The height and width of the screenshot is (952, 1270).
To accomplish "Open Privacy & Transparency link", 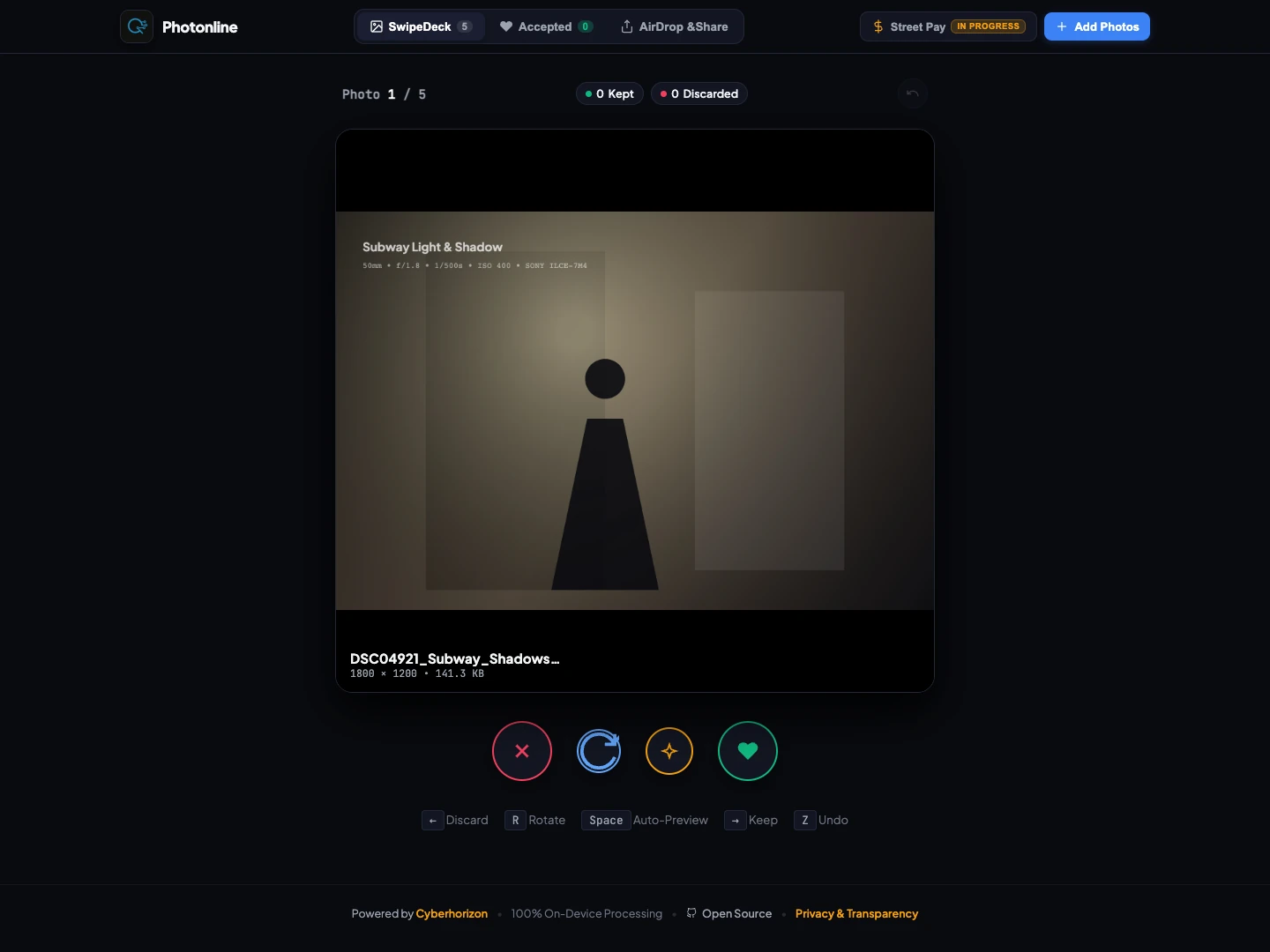I will [856, 913].
